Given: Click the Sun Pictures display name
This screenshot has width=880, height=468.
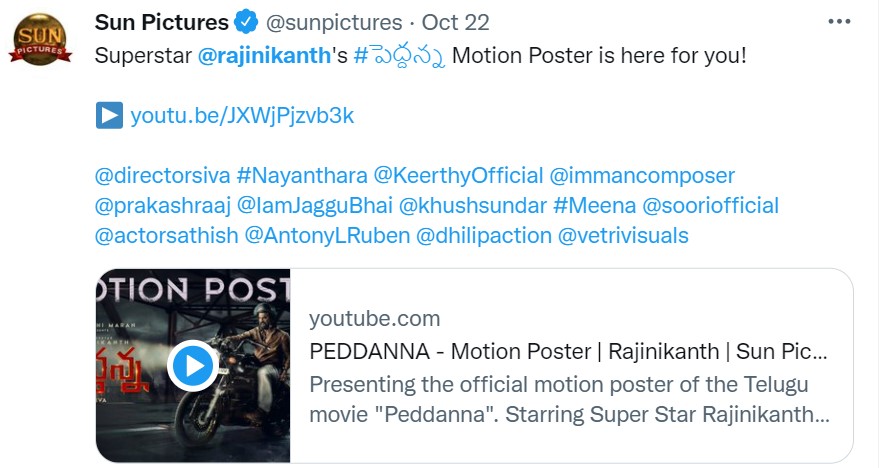Looking at the screenshot, I should [x=161, y=22].
